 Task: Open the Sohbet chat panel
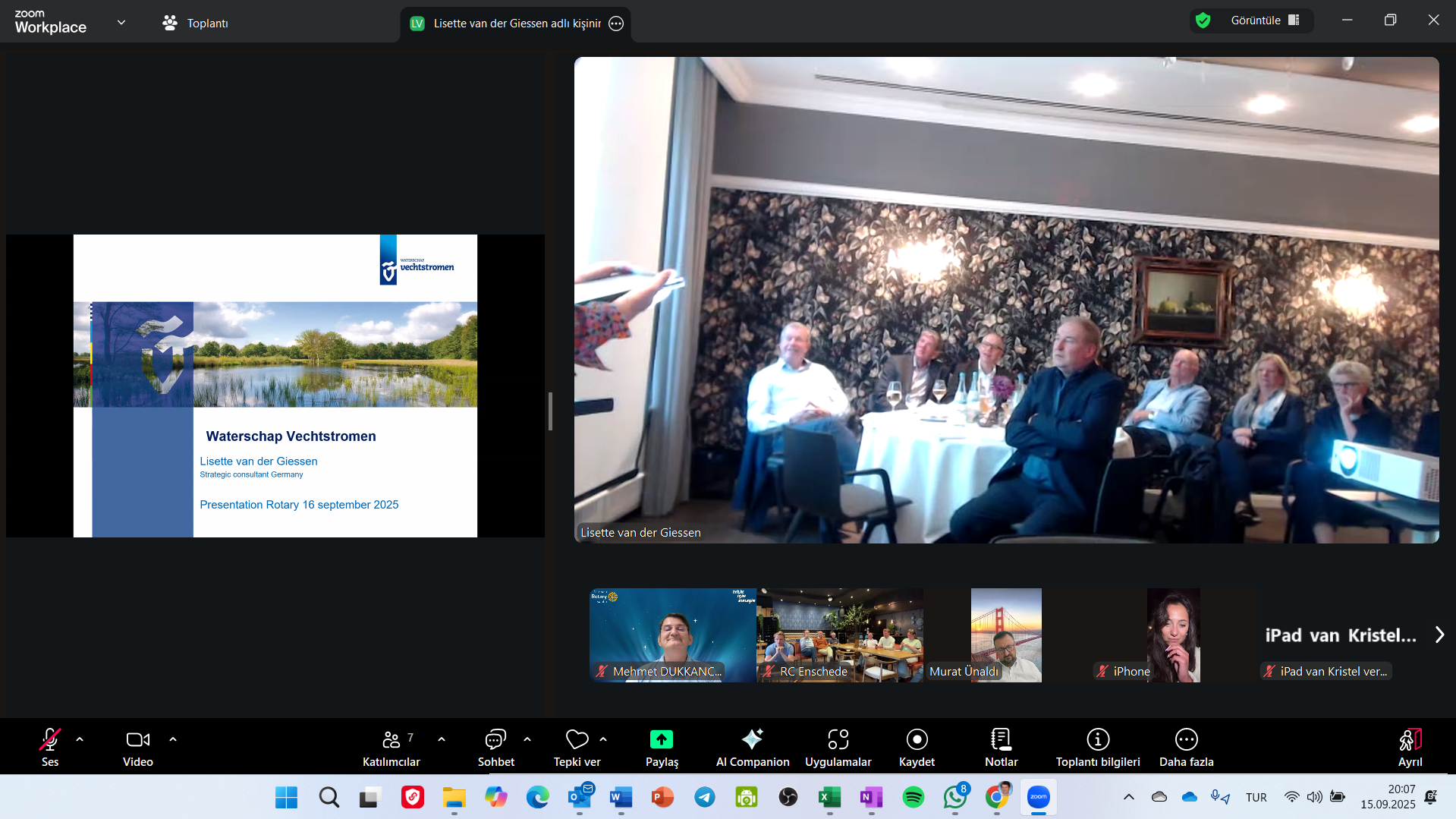tap(495, 746)
